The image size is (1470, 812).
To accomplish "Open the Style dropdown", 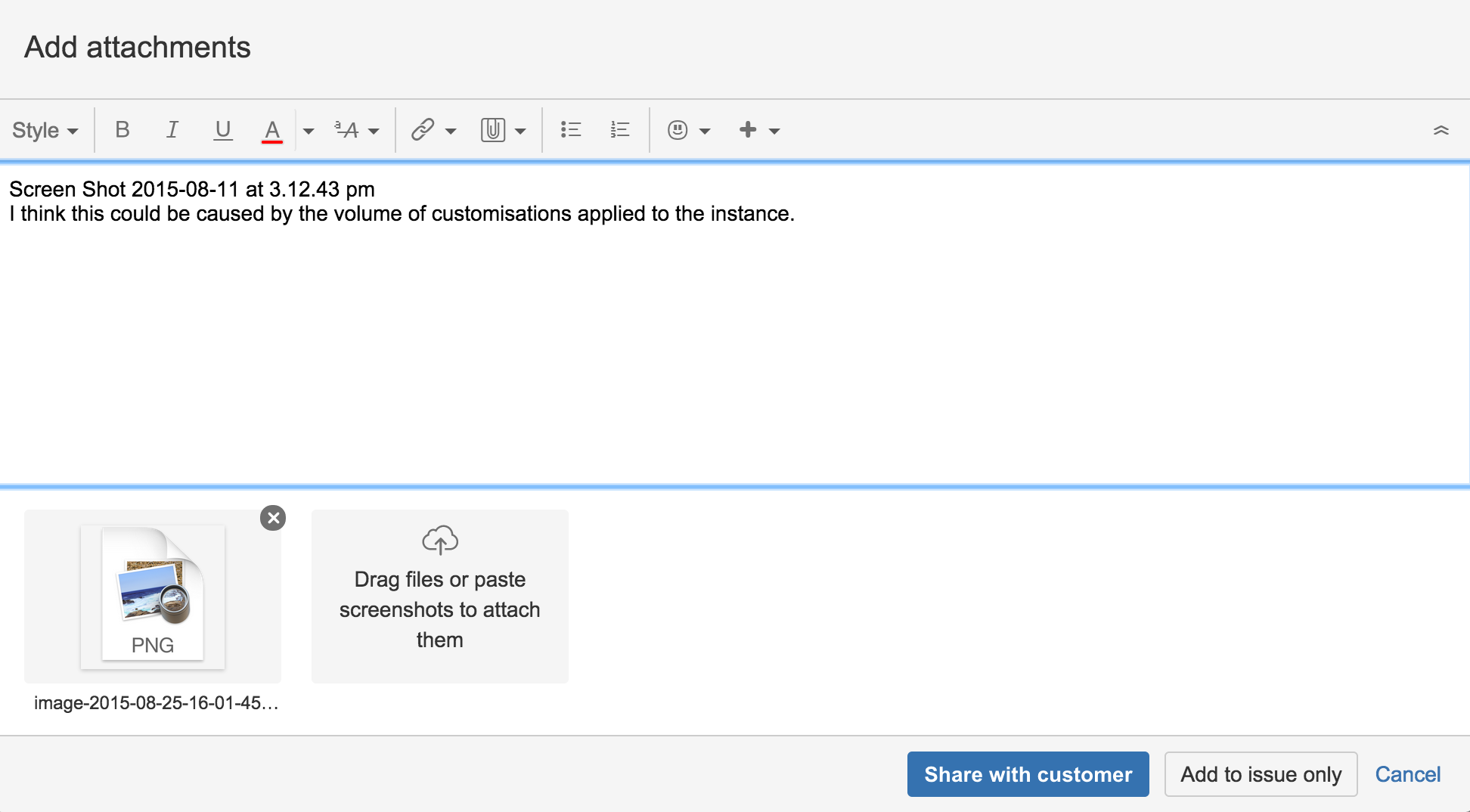I will [45, 130].
